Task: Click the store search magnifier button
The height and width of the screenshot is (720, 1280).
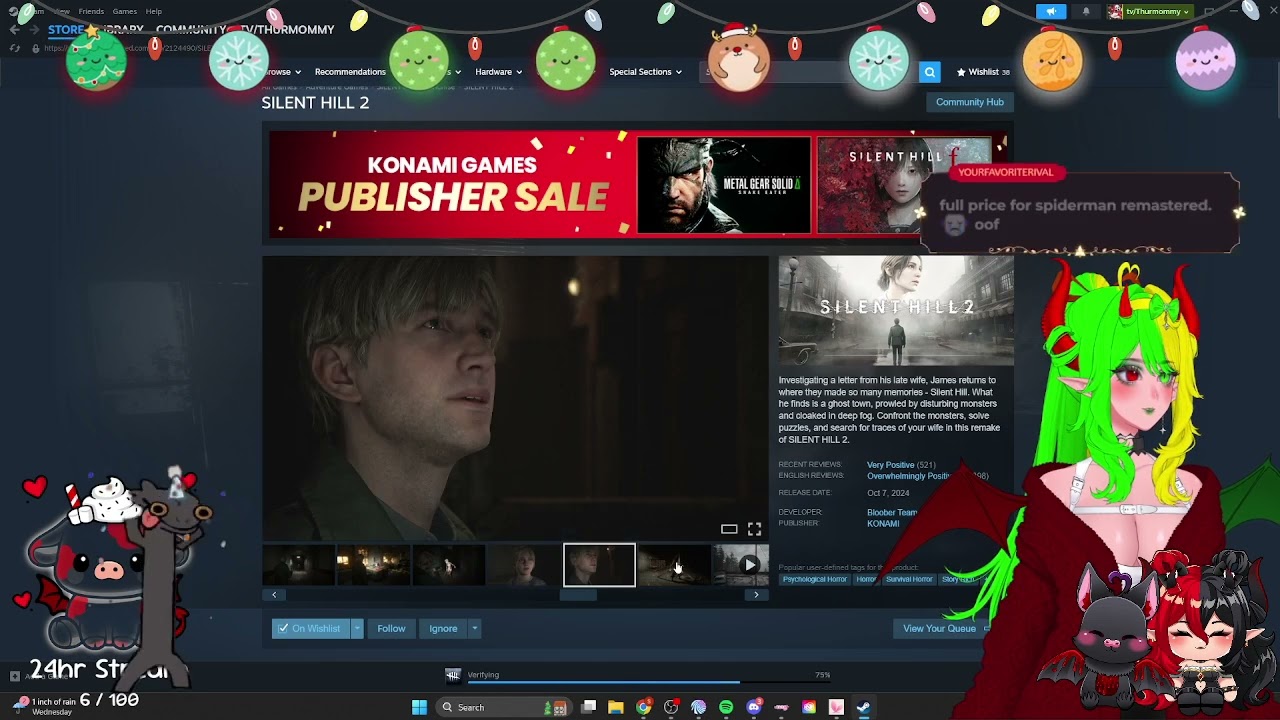Action: click(x=930, y=72)
